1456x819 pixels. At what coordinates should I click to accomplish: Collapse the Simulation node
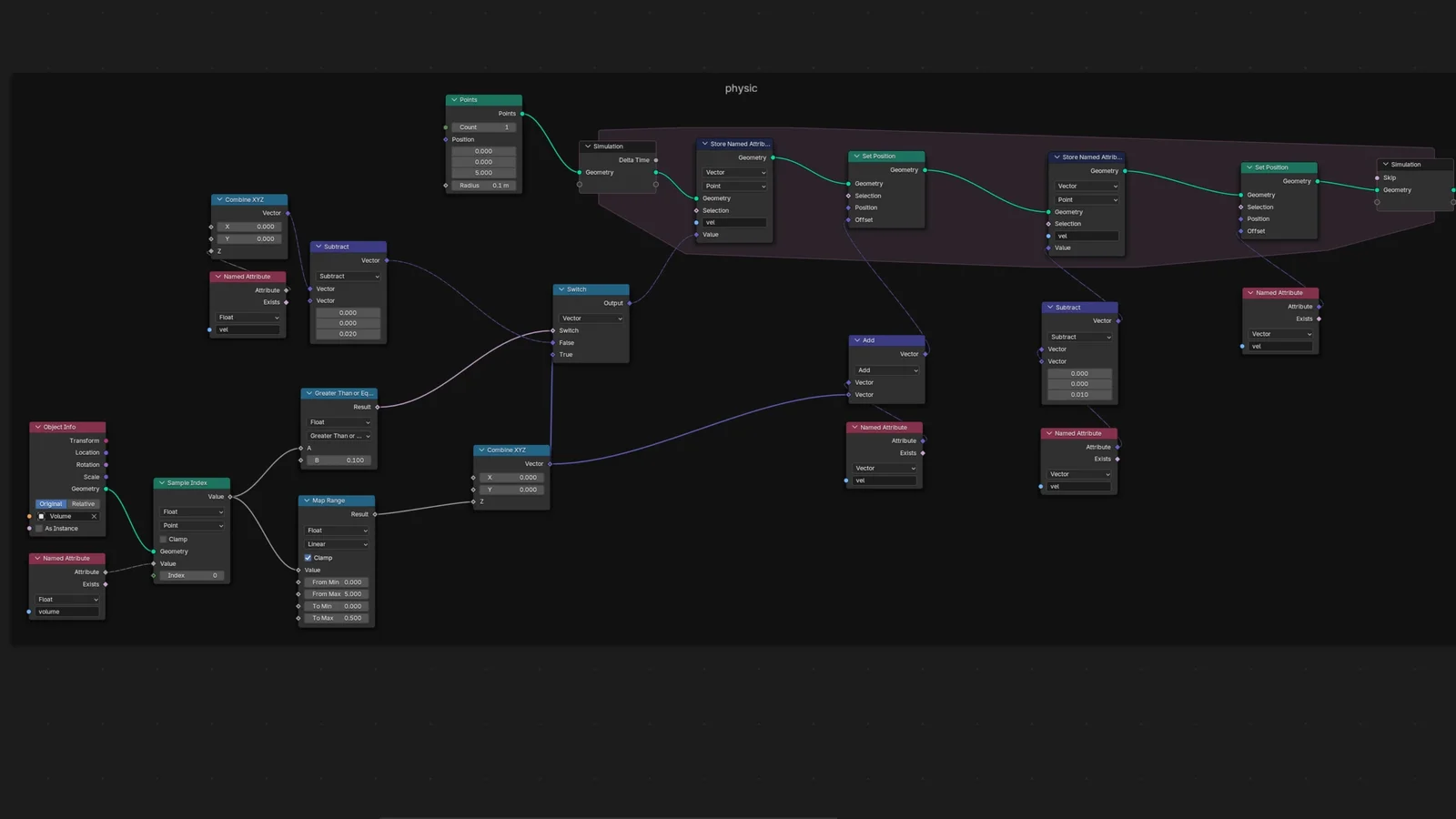pos(587,147)
